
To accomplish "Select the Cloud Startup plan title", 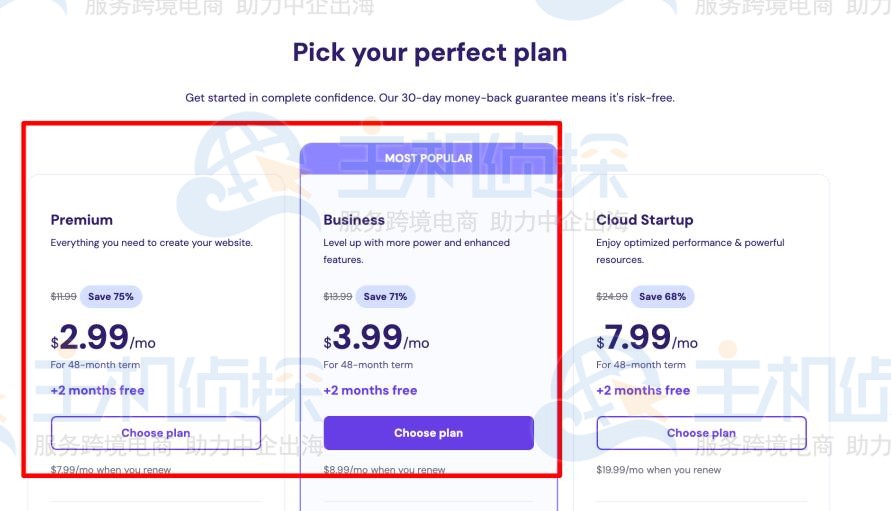I will [644, 220].
